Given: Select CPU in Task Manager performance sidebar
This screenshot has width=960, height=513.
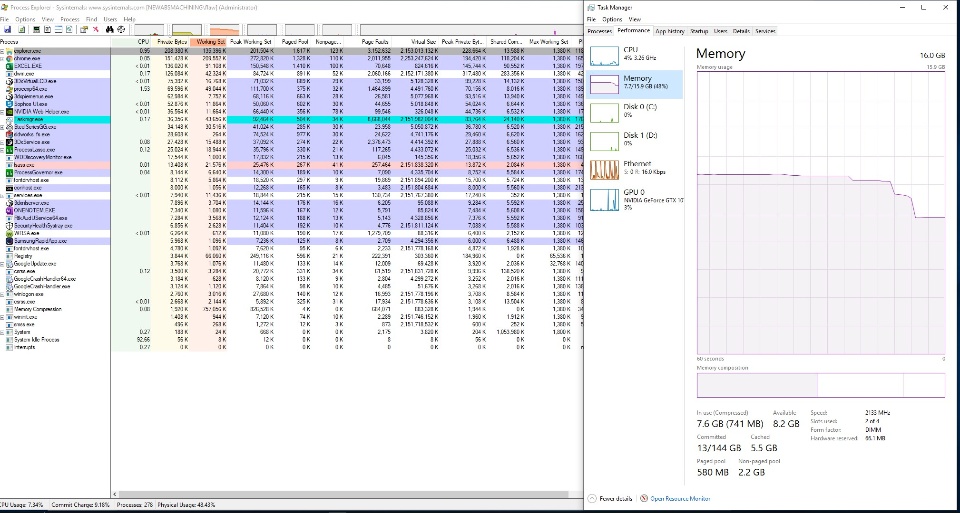Looking at the screenshot, I should click(634, 55).
